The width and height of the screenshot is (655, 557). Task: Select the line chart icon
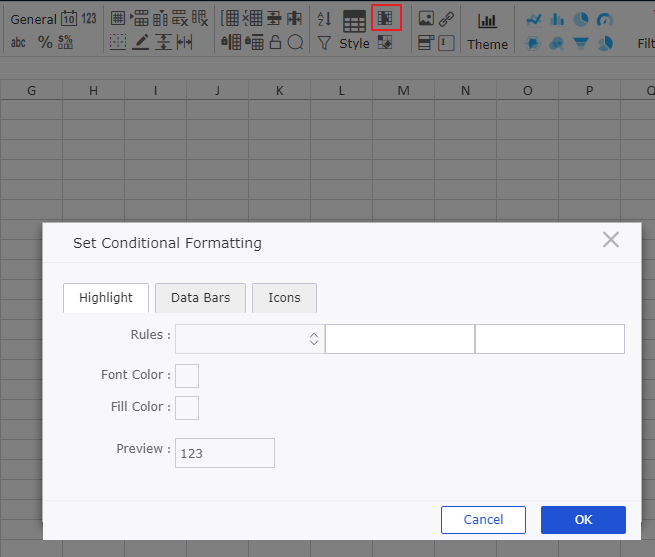pyautogui.click(x=534, y=19)
